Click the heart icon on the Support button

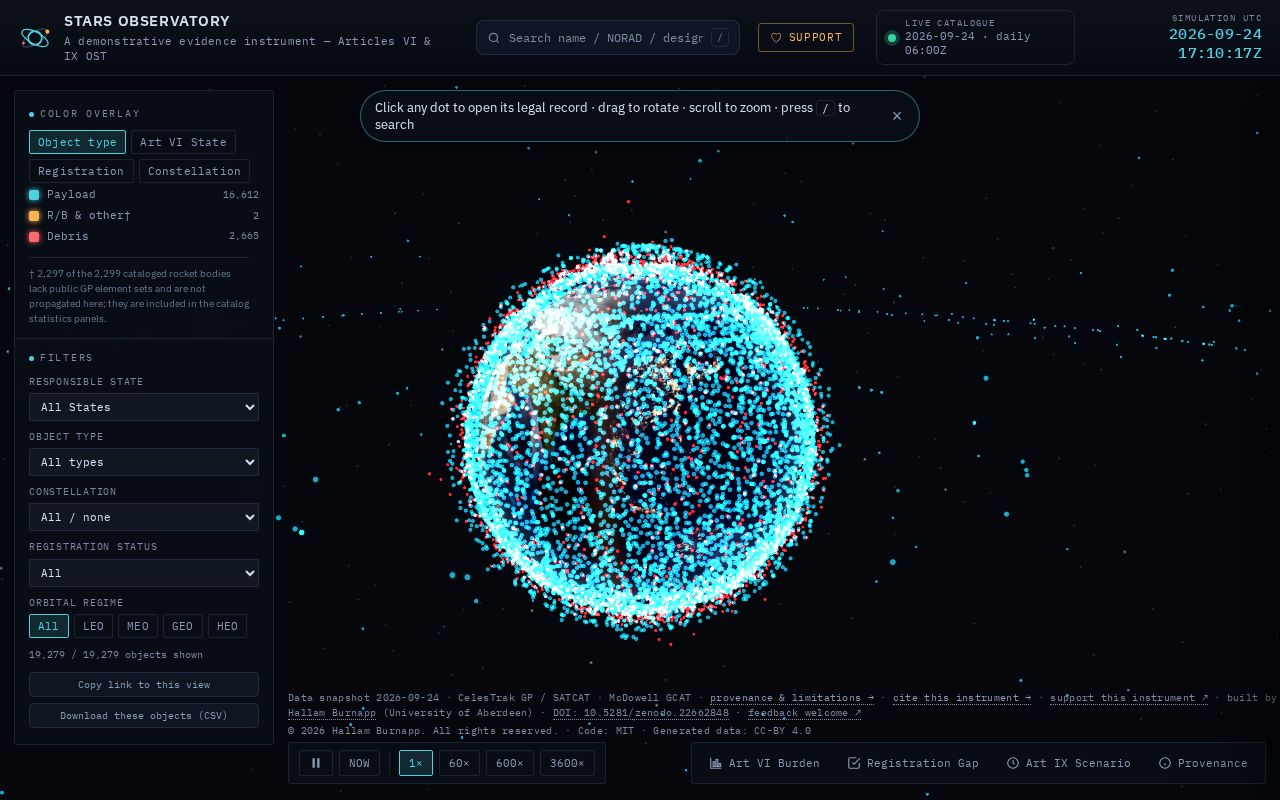[776, 38]
